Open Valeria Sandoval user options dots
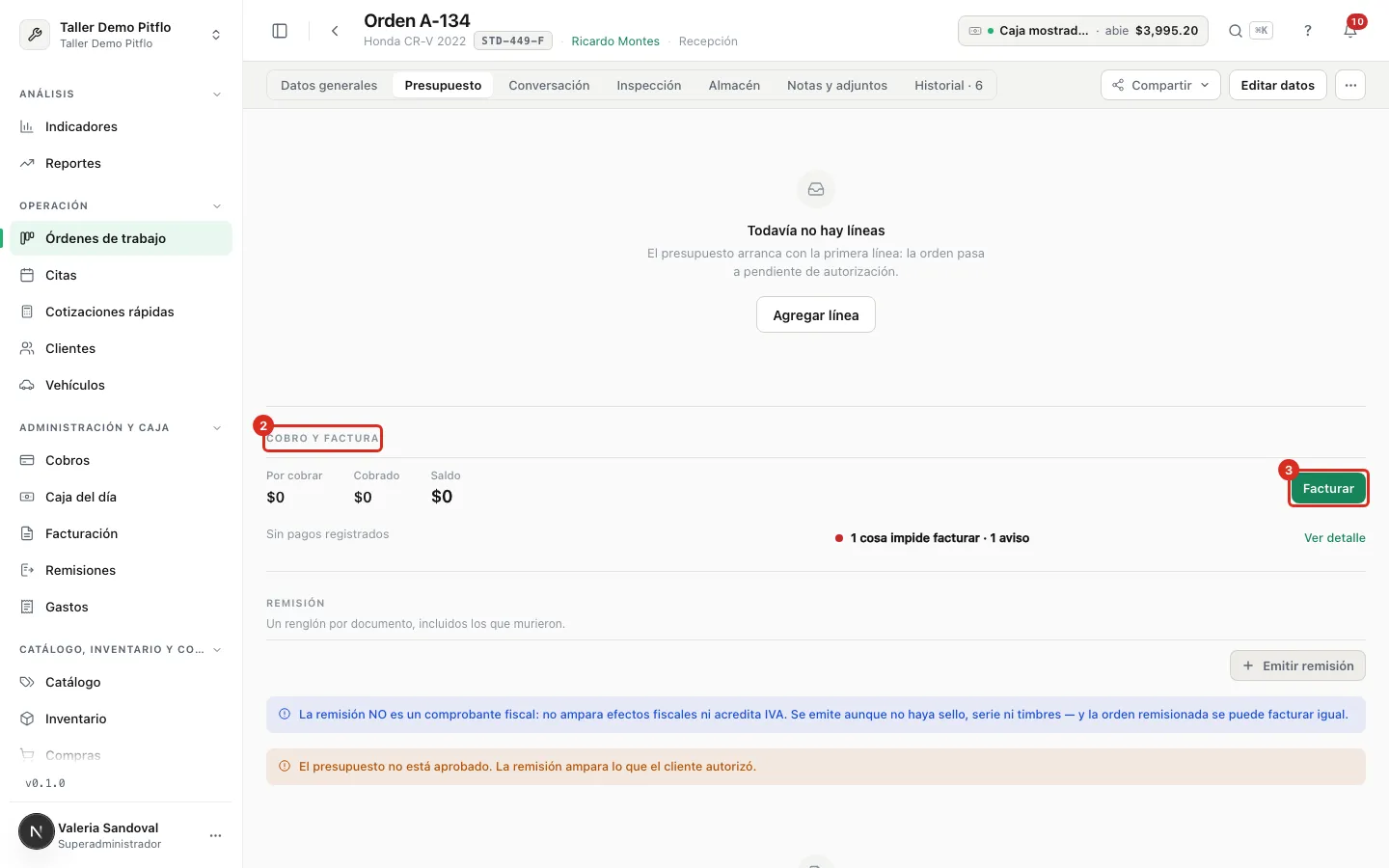Viewport: 1389px width, 868px height. (215, 835)
